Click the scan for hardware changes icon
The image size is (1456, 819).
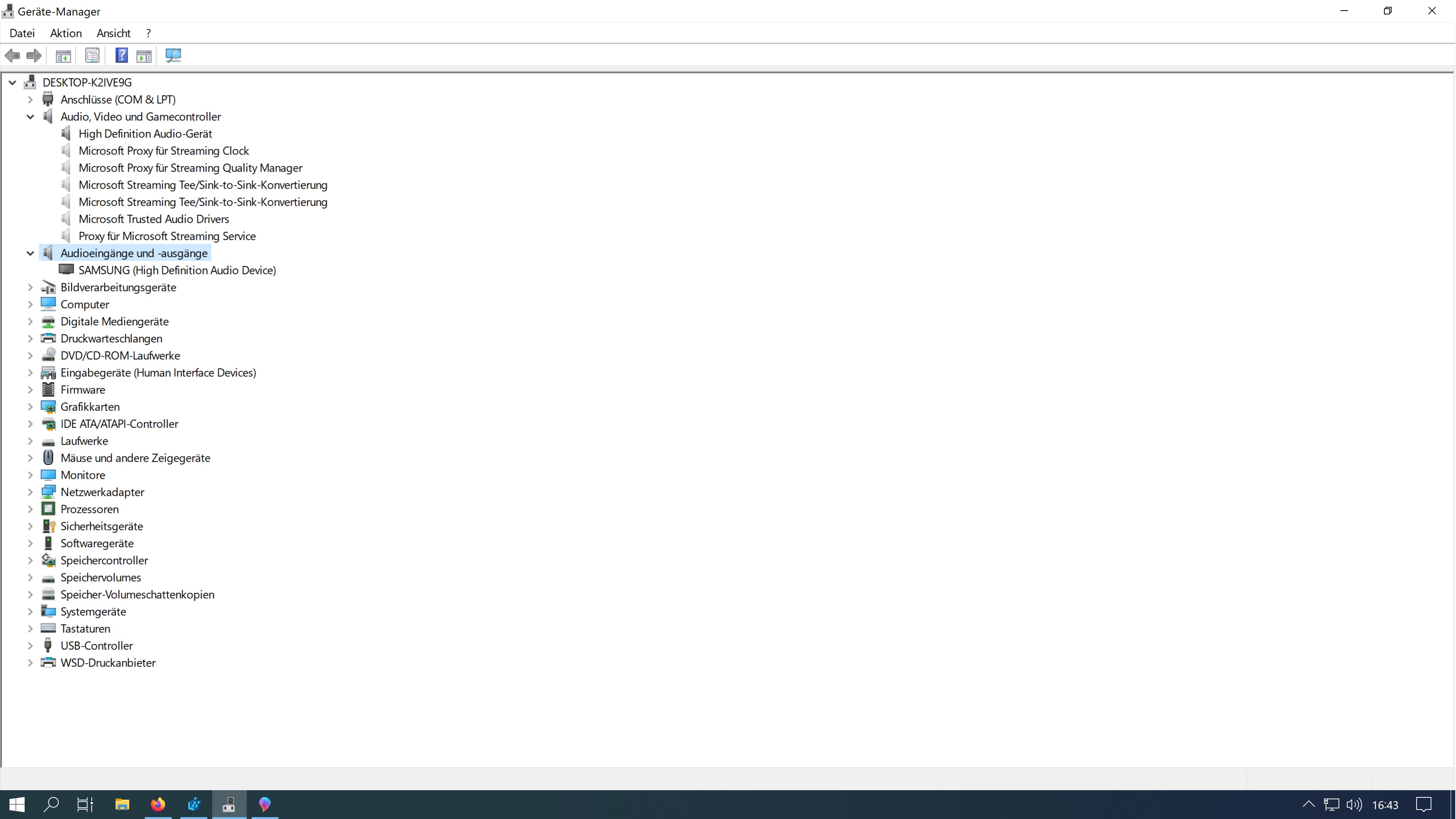tap(173, 55)
